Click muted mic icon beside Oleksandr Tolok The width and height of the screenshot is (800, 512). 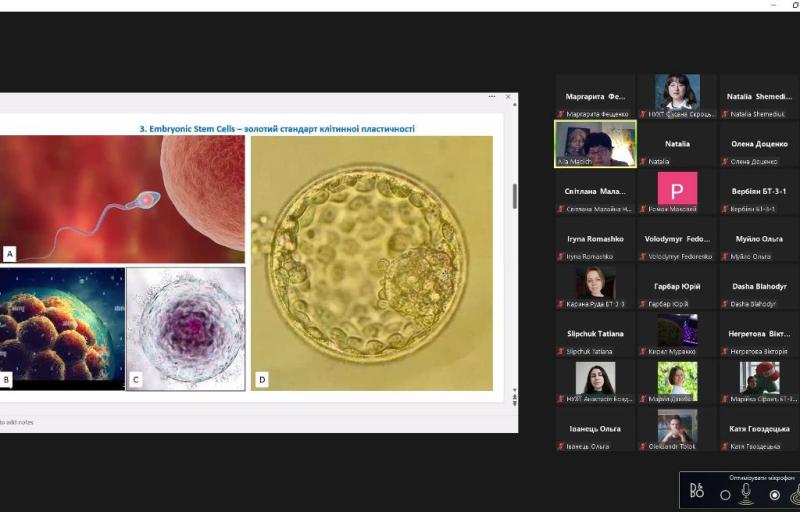643,446
